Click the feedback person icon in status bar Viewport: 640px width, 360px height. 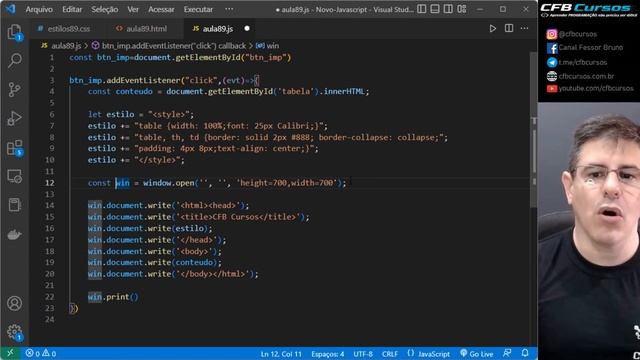(507, 353)
